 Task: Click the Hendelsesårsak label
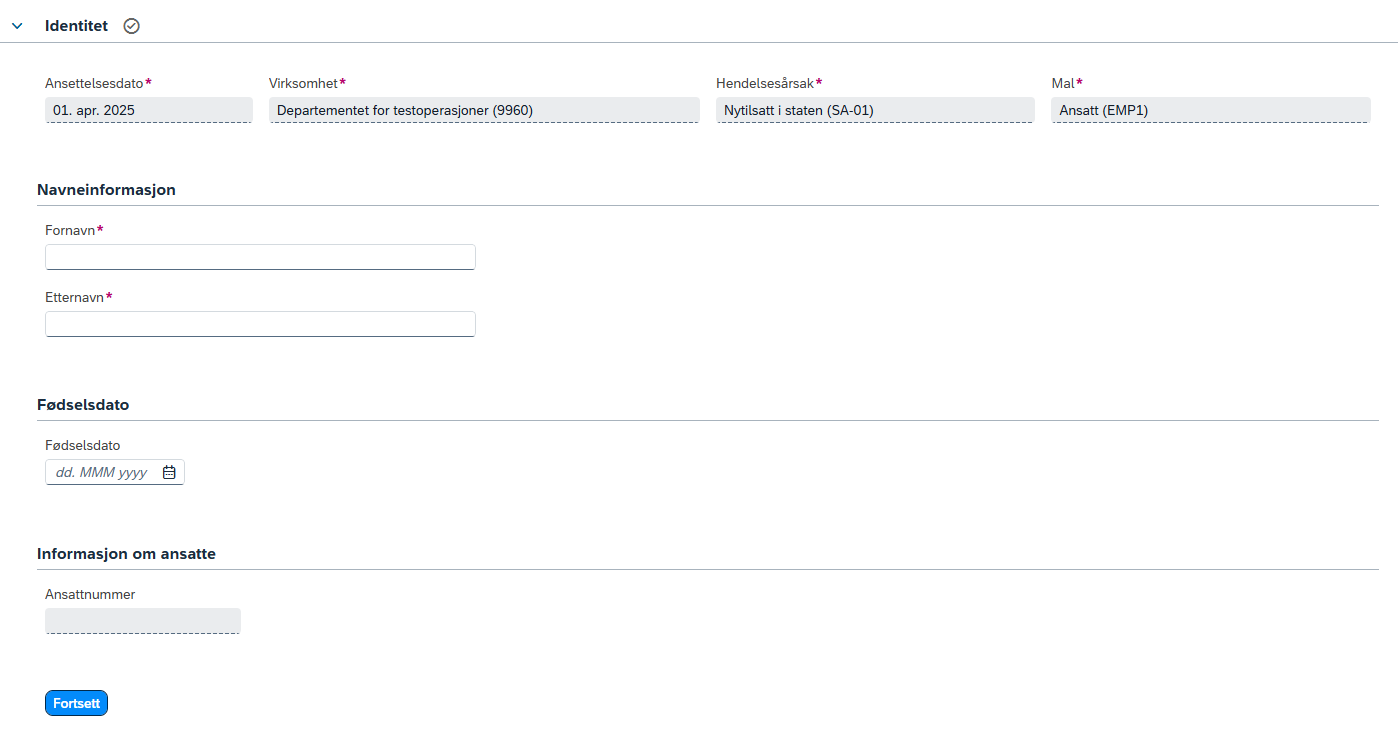(765, 83)
